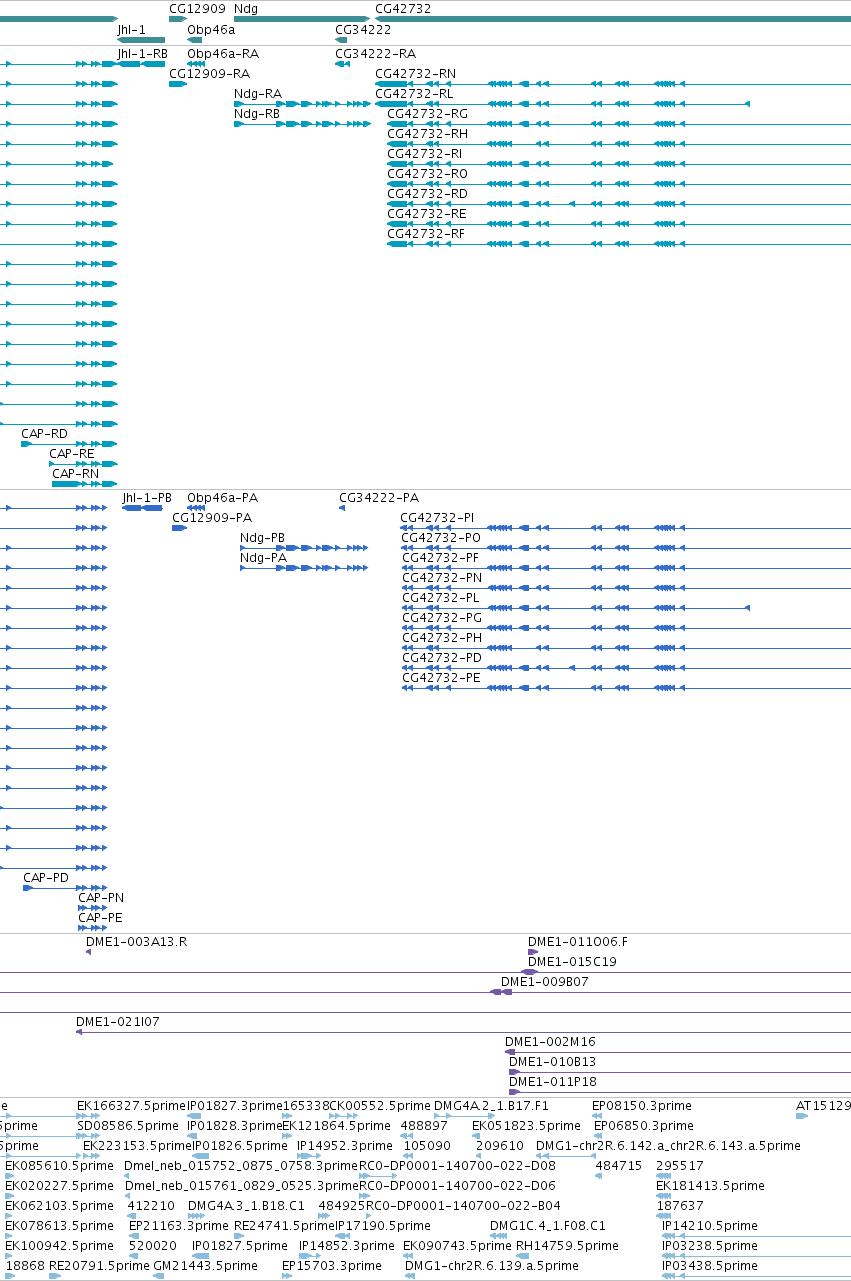Click EST EK181413.5prime

(x=710, y=1185)
